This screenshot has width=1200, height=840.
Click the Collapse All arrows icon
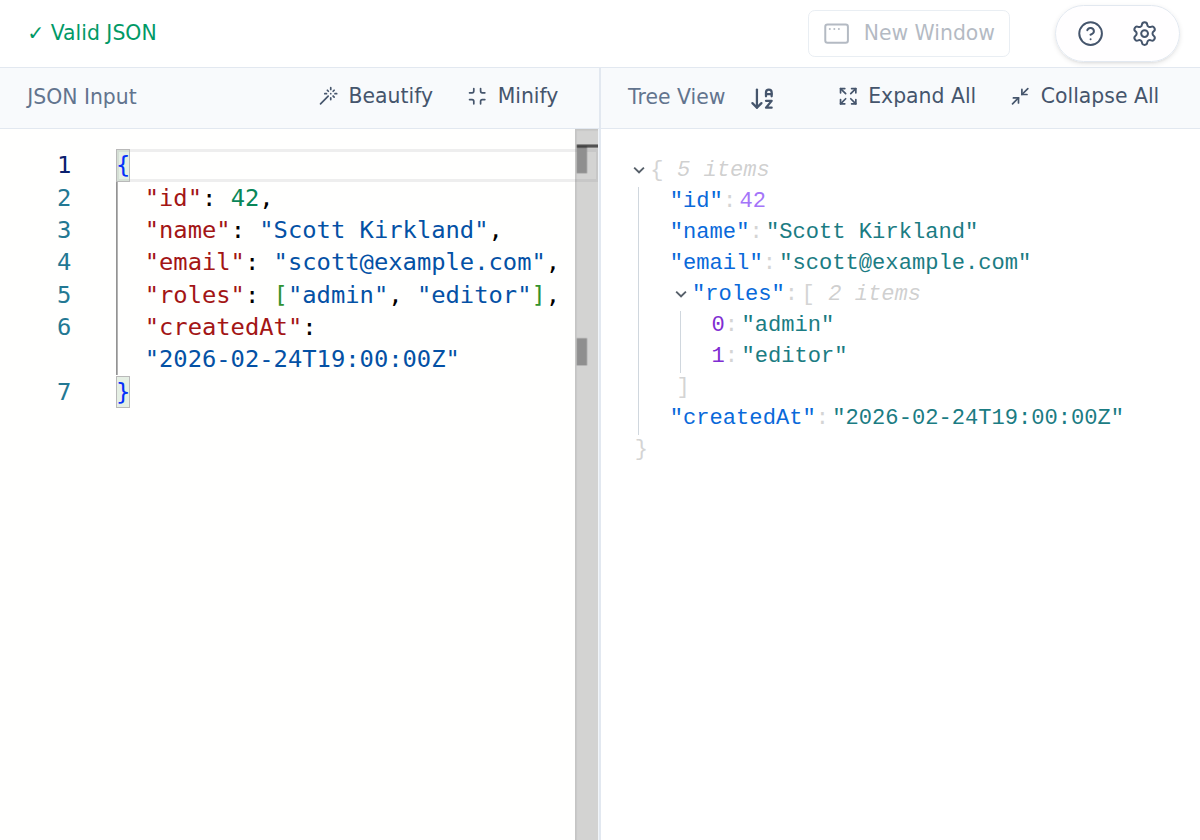pyautogui.click(x=1019, y=96)
